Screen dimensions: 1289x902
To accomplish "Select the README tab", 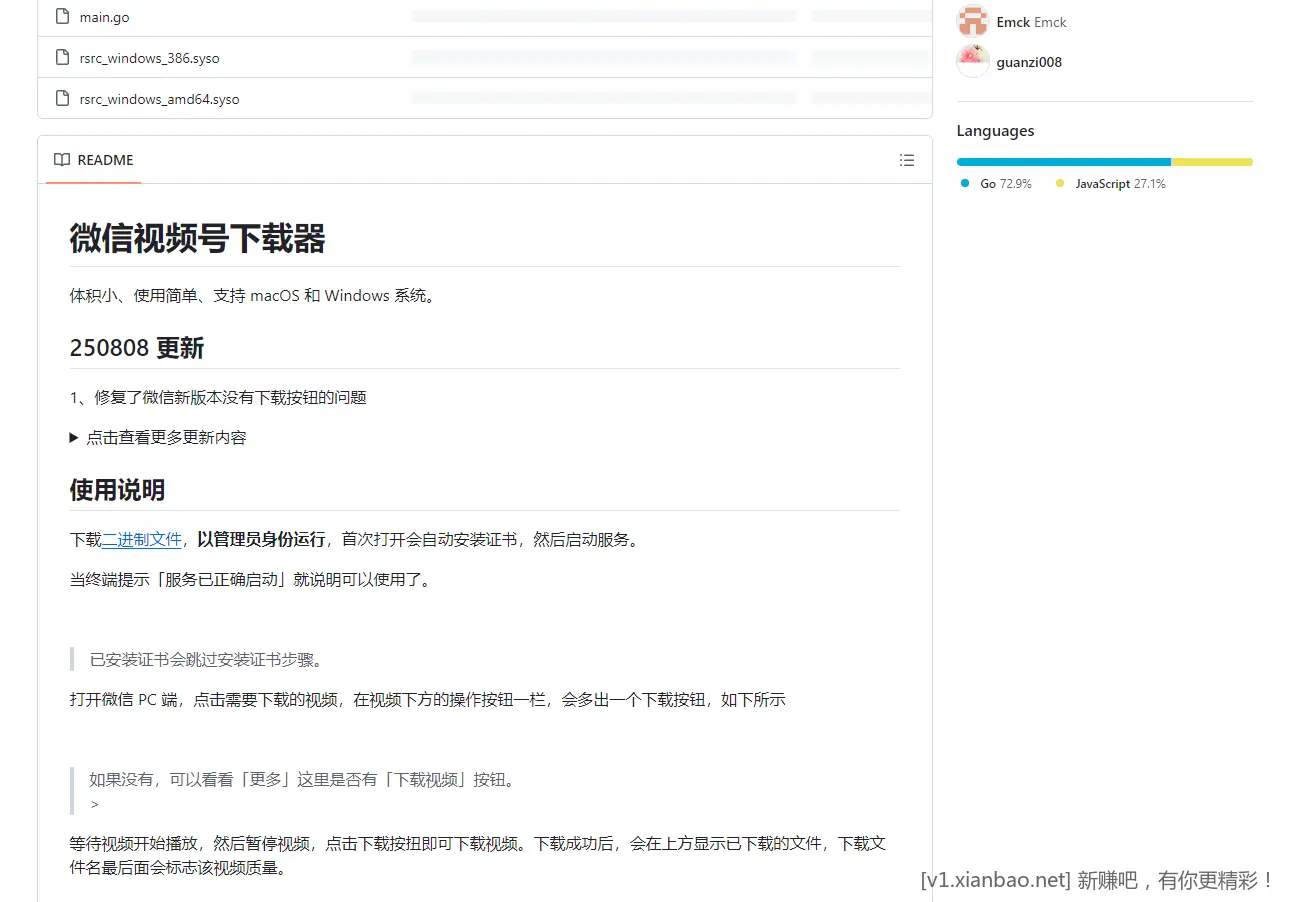I will coord(94,160).
